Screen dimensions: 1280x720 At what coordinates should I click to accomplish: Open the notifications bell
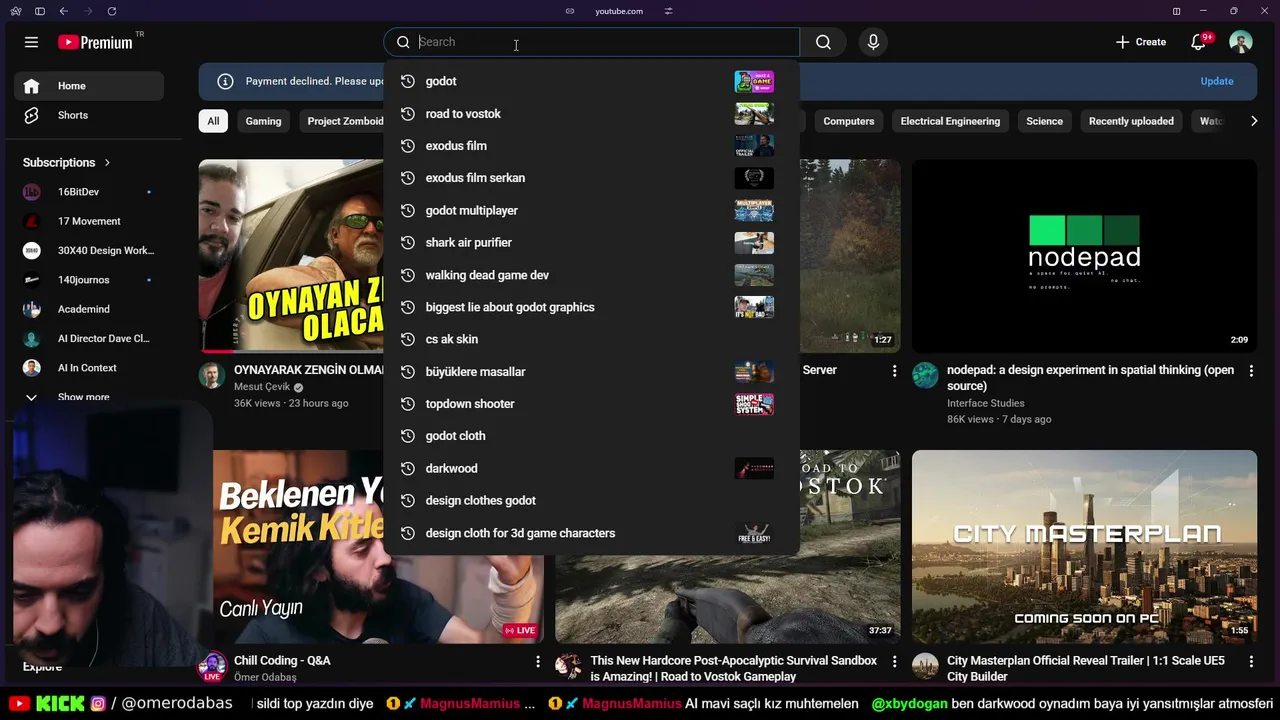1198,42
